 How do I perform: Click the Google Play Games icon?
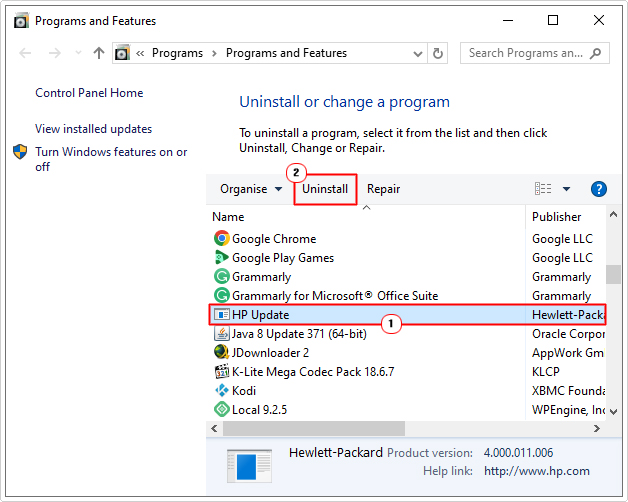[x=221, y=257]
